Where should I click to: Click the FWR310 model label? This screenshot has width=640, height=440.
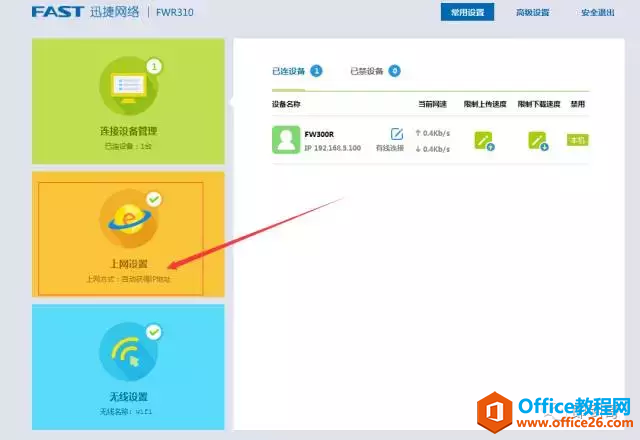click(x=175, y=12)
